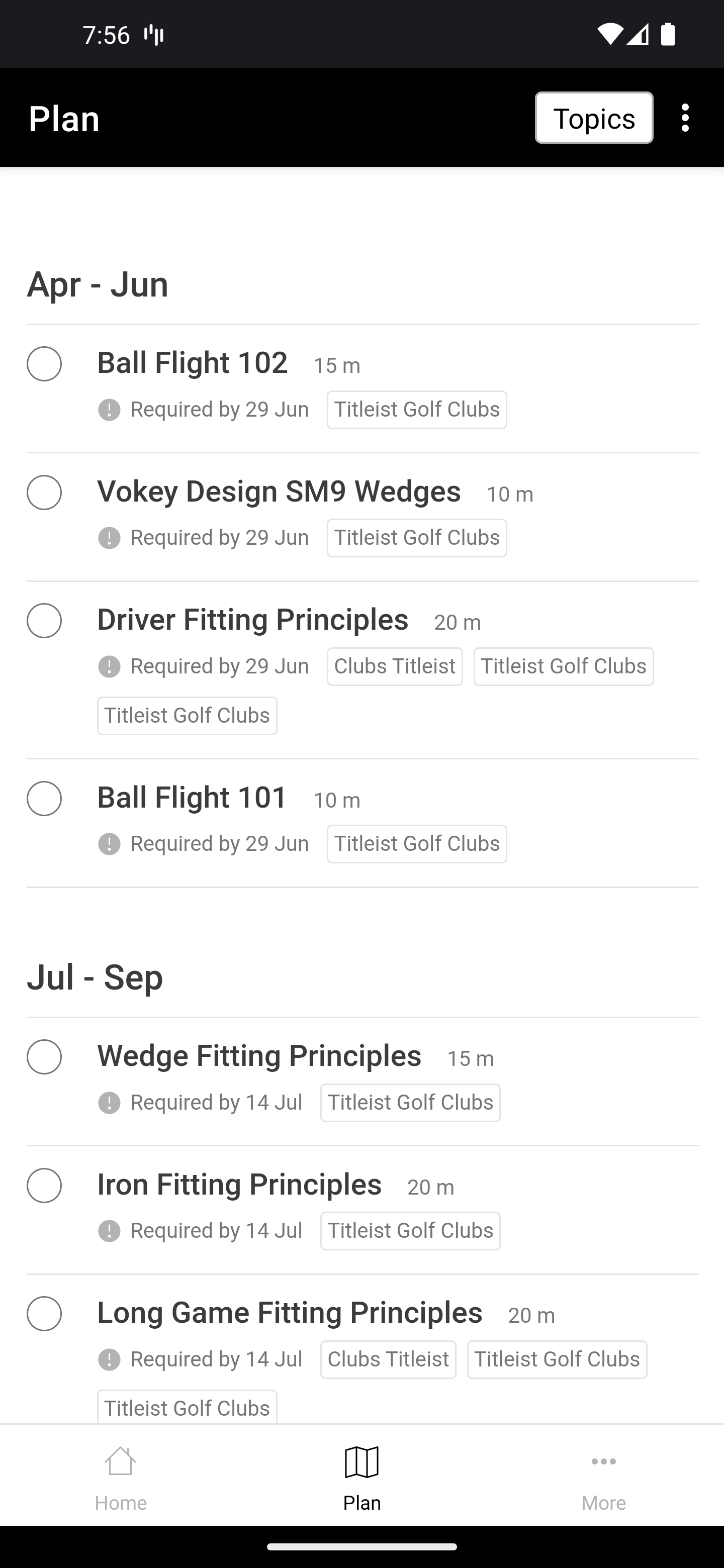Open the three-dot overflow menu

(685, 118)
